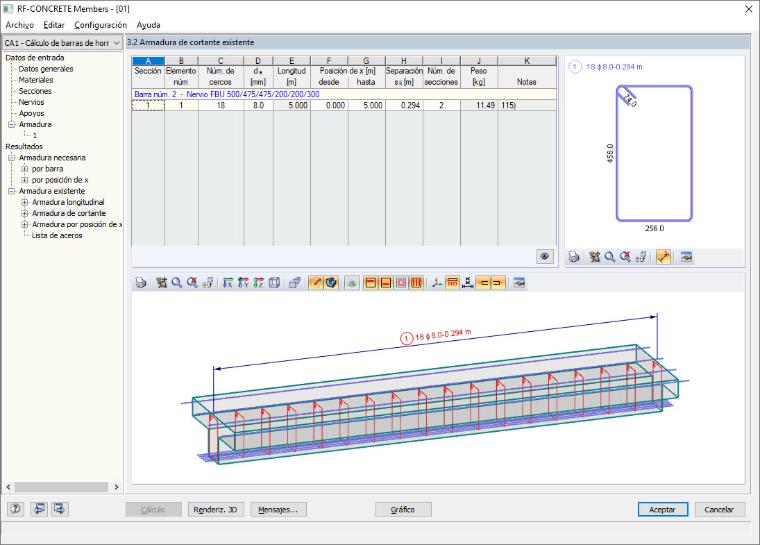Viewport: 760px width, 545px height.
Task: Toggle top reinforcement display
Action: pyautogui.click(x=370, y=282)
